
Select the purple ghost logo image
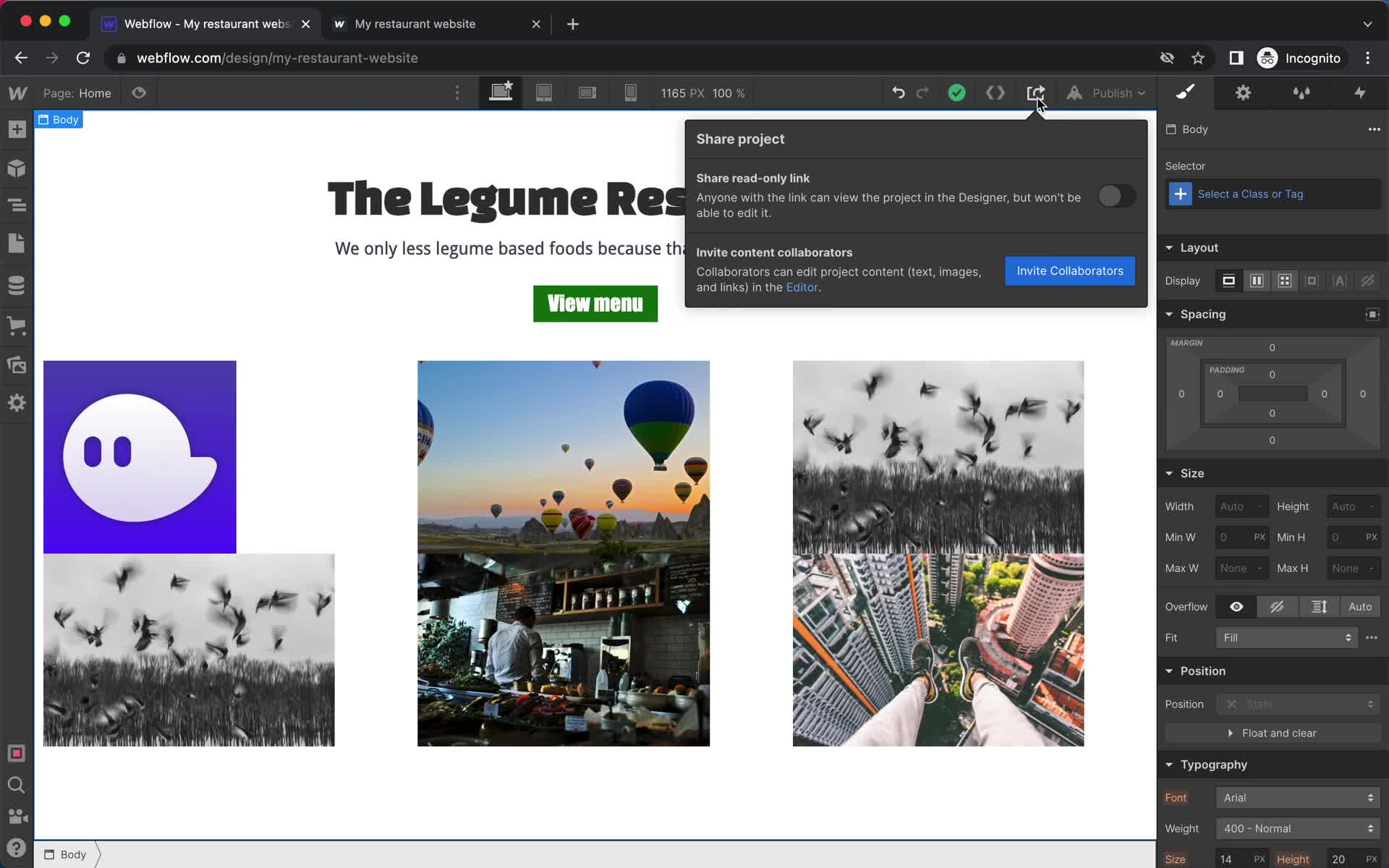pyautogui.click(x=140, y=457)
